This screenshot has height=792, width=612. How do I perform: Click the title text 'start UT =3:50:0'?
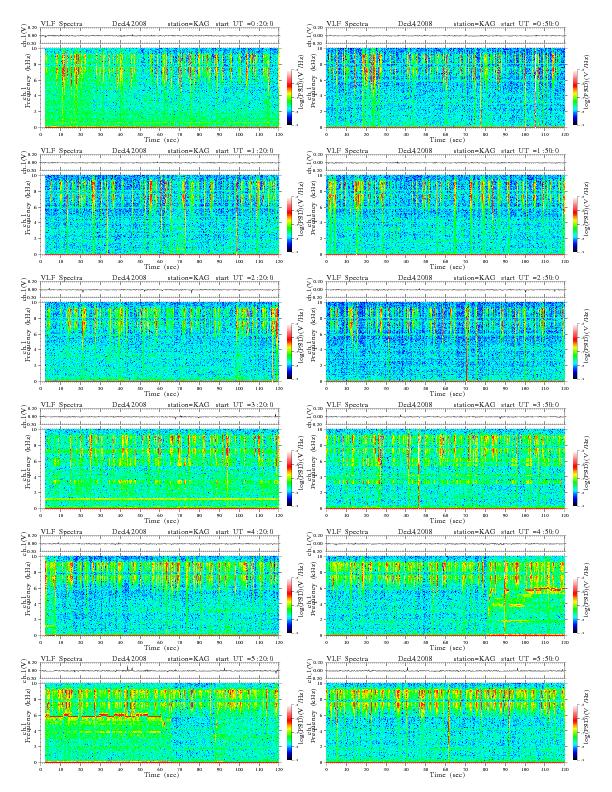click(x=530, y=405)
